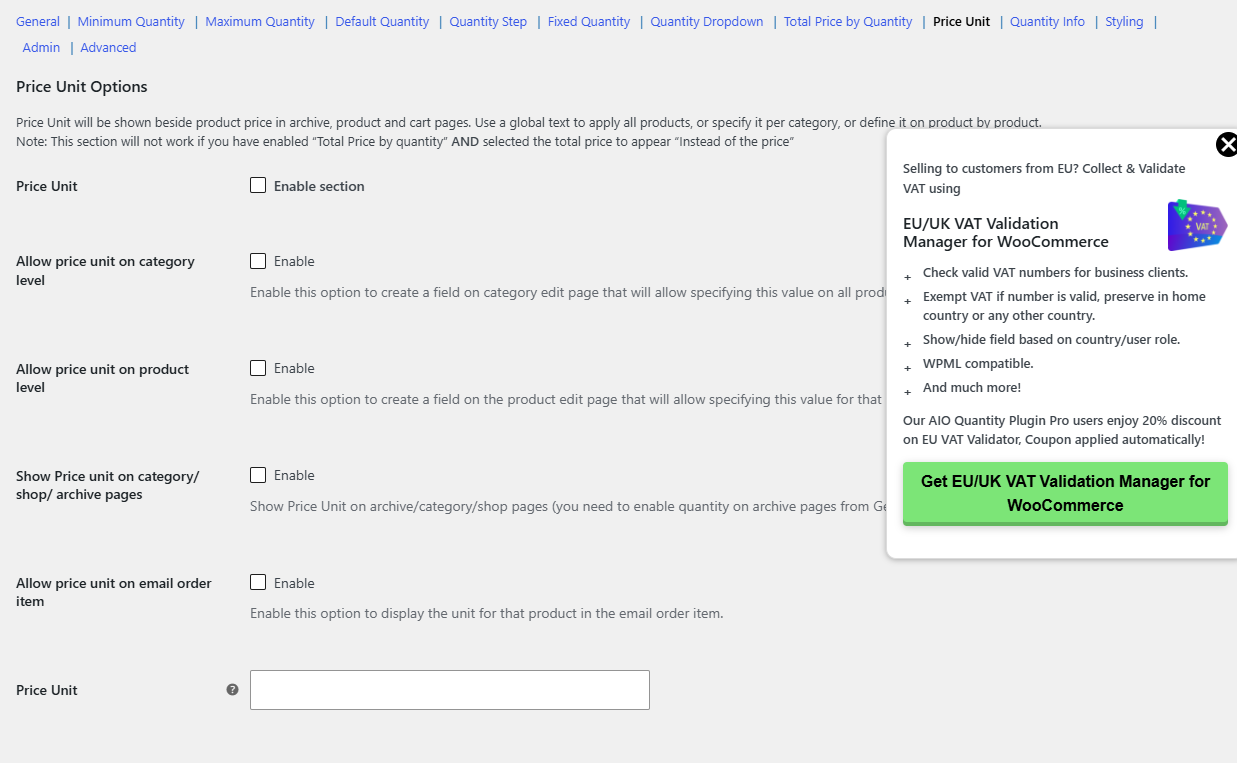Viewport: 1237px width, 763px height.
Task: Go to the Minimum Quantity tab
Action: click(x=131, y=21)
